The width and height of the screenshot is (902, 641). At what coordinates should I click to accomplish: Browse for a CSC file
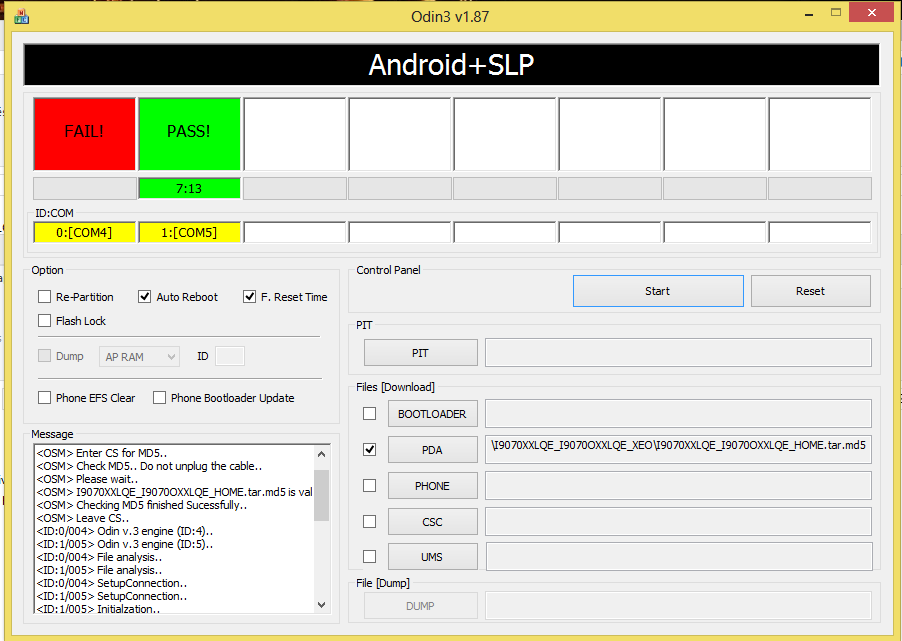tap(433, 522)
